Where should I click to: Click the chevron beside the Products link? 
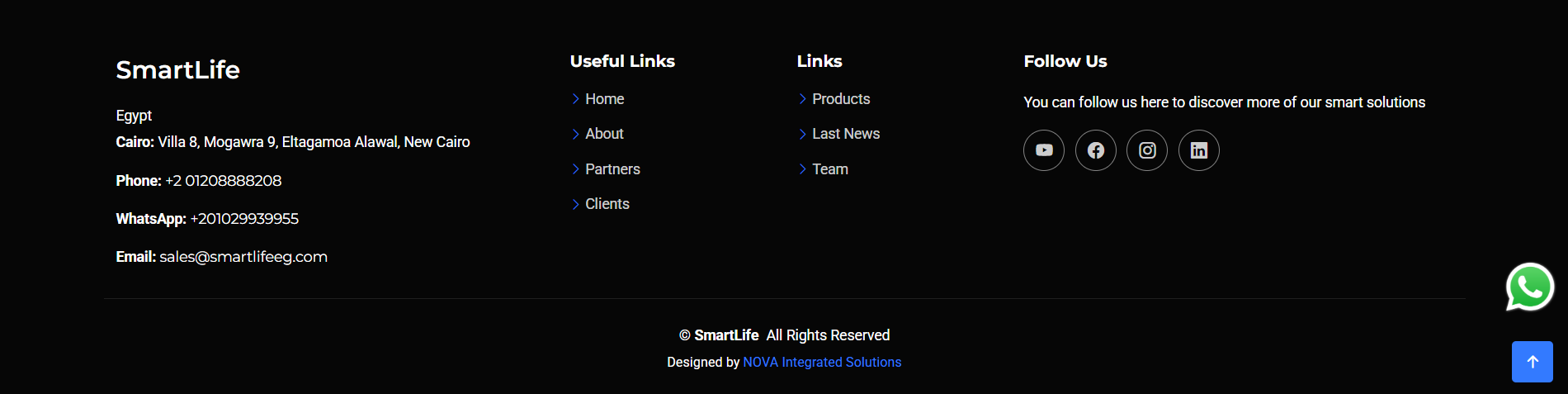coord(802,99)
